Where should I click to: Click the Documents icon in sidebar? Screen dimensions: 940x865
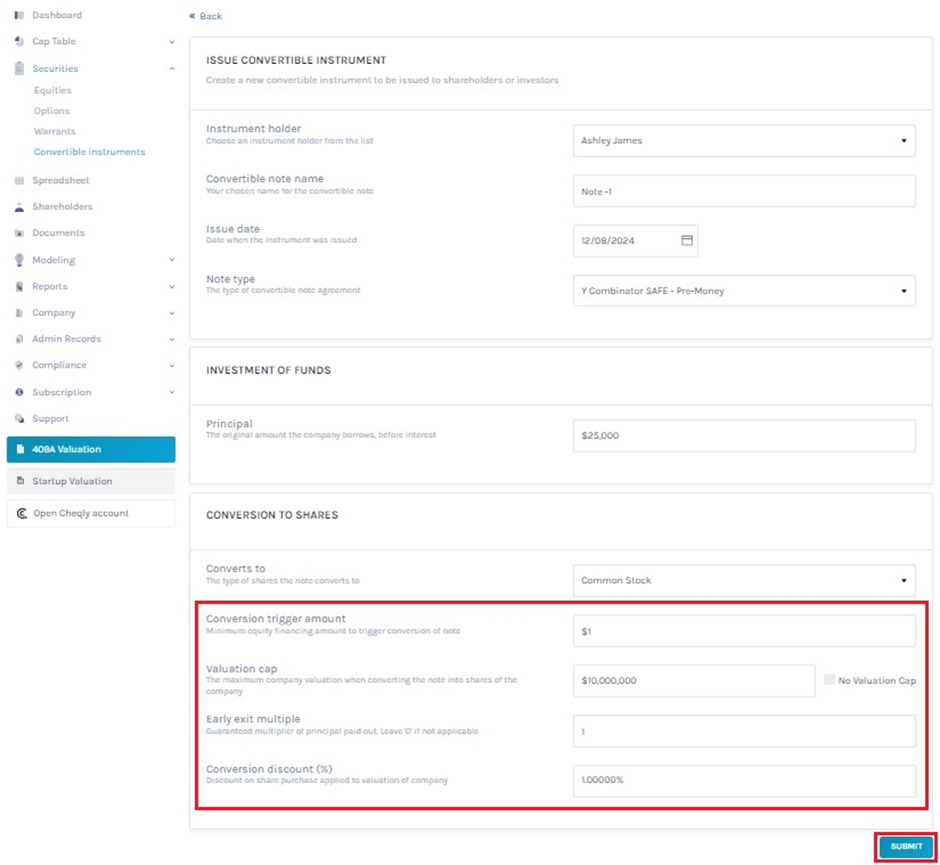pyautogui.click(x=19, y=233)
